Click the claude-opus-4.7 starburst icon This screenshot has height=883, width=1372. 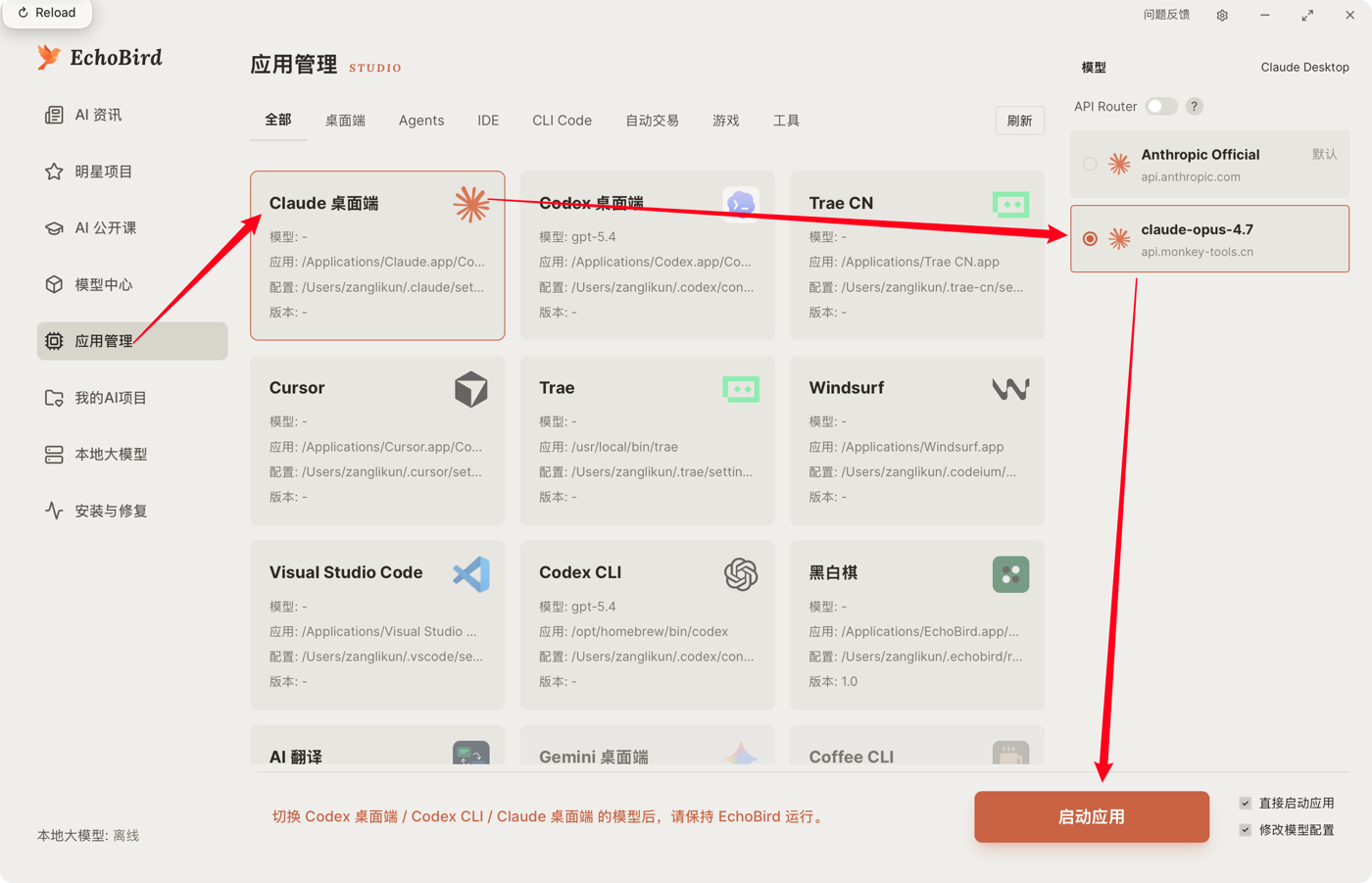pyautogui.click(x=1119, y=238)
